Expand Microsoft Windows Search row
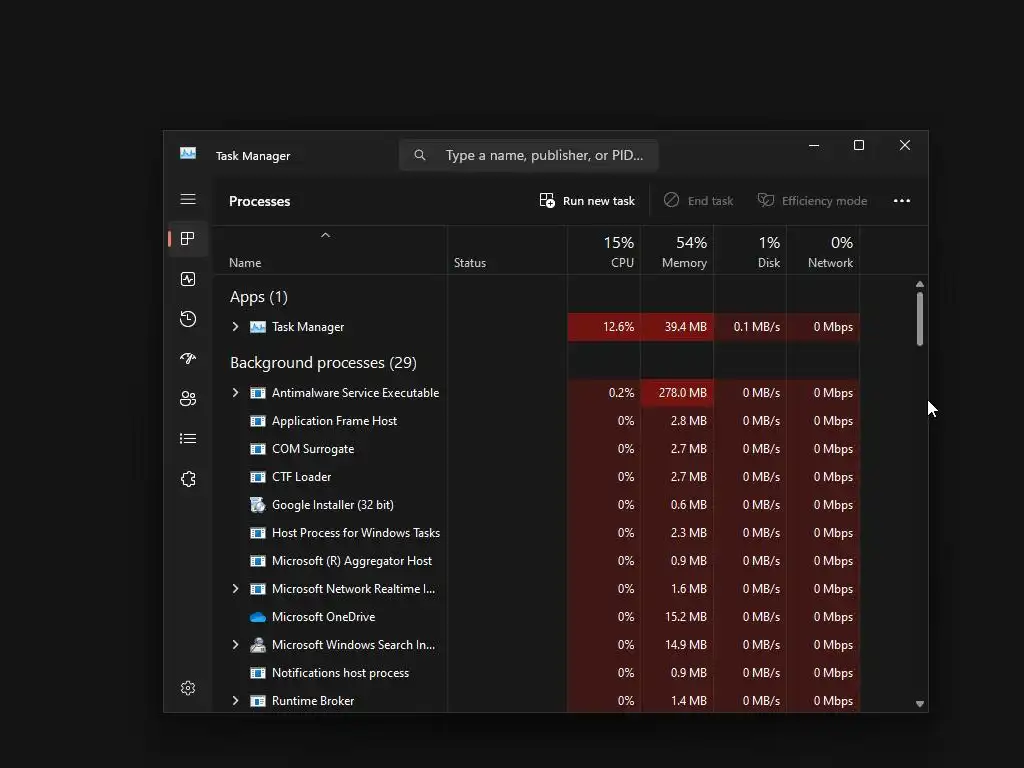 235,645
